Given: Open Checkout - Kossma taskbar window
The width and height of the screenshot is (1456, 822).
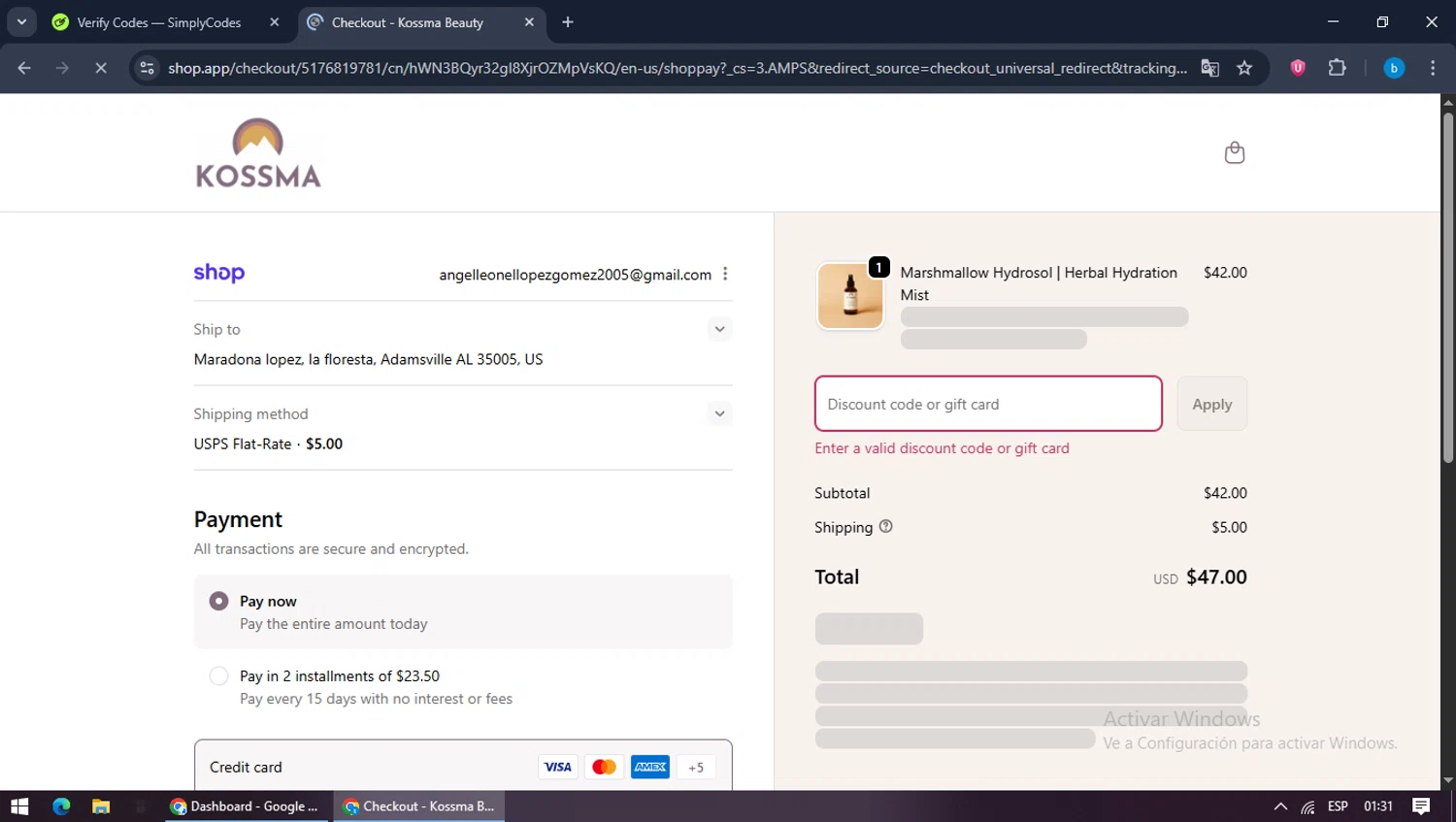Looking at the screenshot, I should [419, 806].
